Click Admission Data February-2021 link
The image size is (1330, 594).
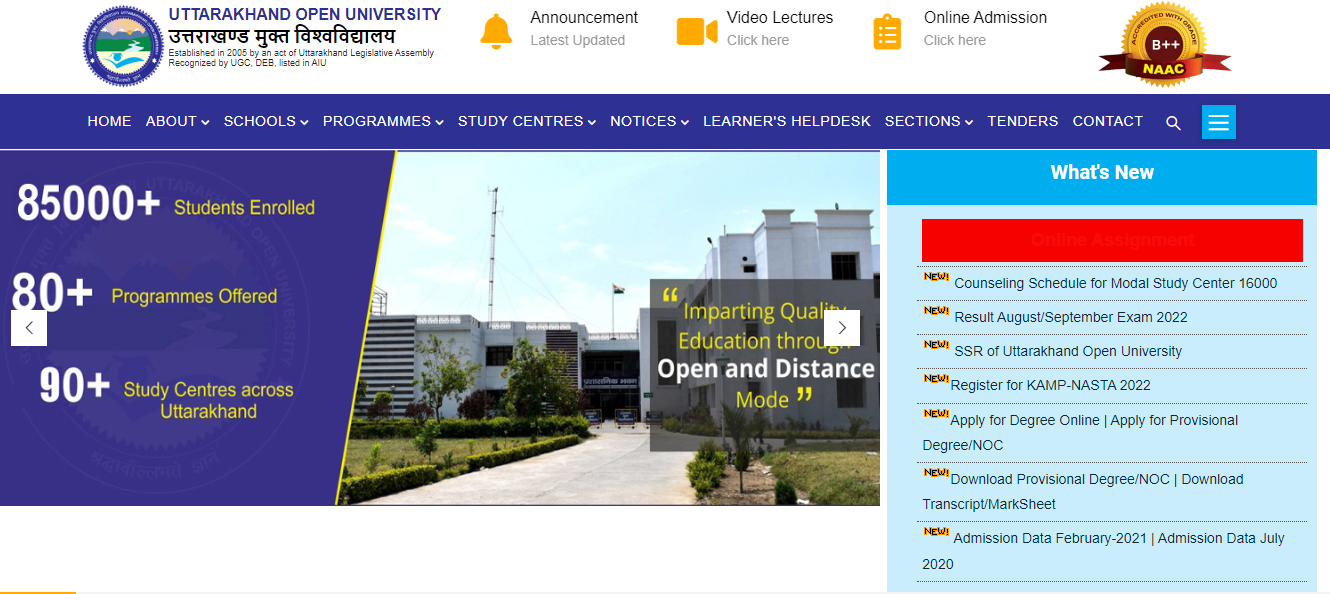pyautogui.click(x=1050, y=538)
